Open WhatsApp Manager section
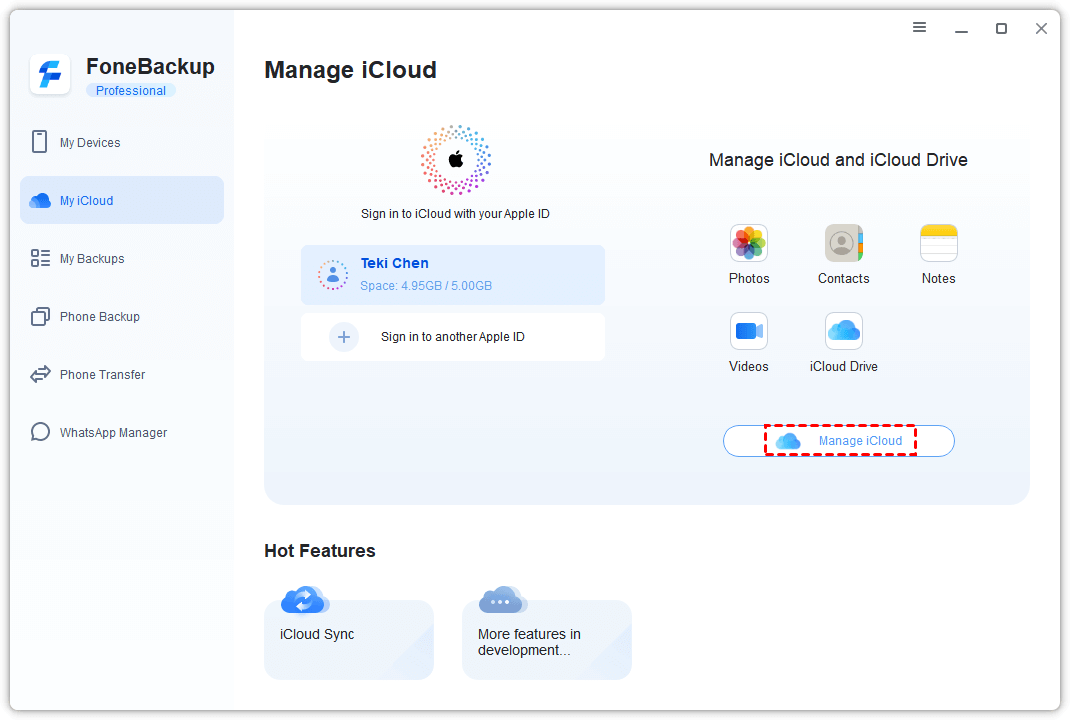Screen dimensions: 1070x720 click(113, 433)
